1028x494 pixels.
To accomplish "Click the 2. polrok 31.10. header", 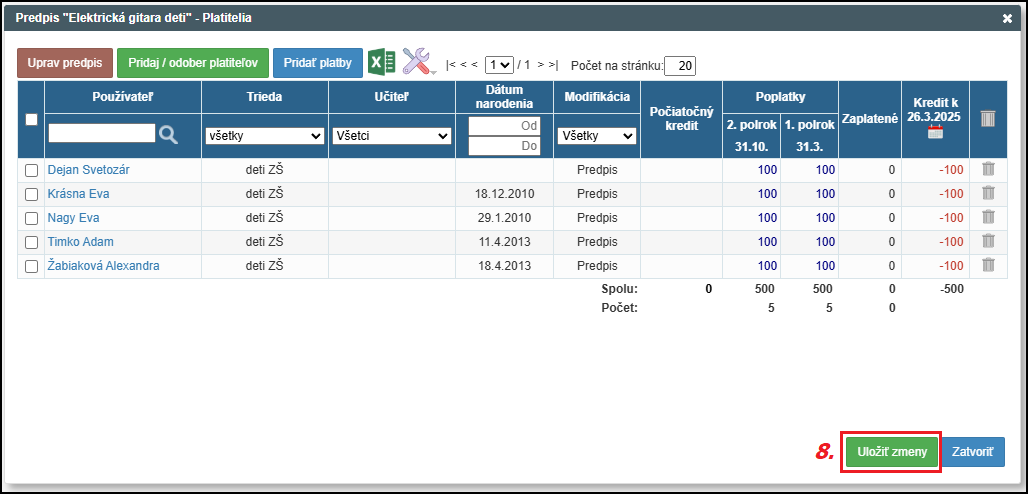I will pos(751,136).
